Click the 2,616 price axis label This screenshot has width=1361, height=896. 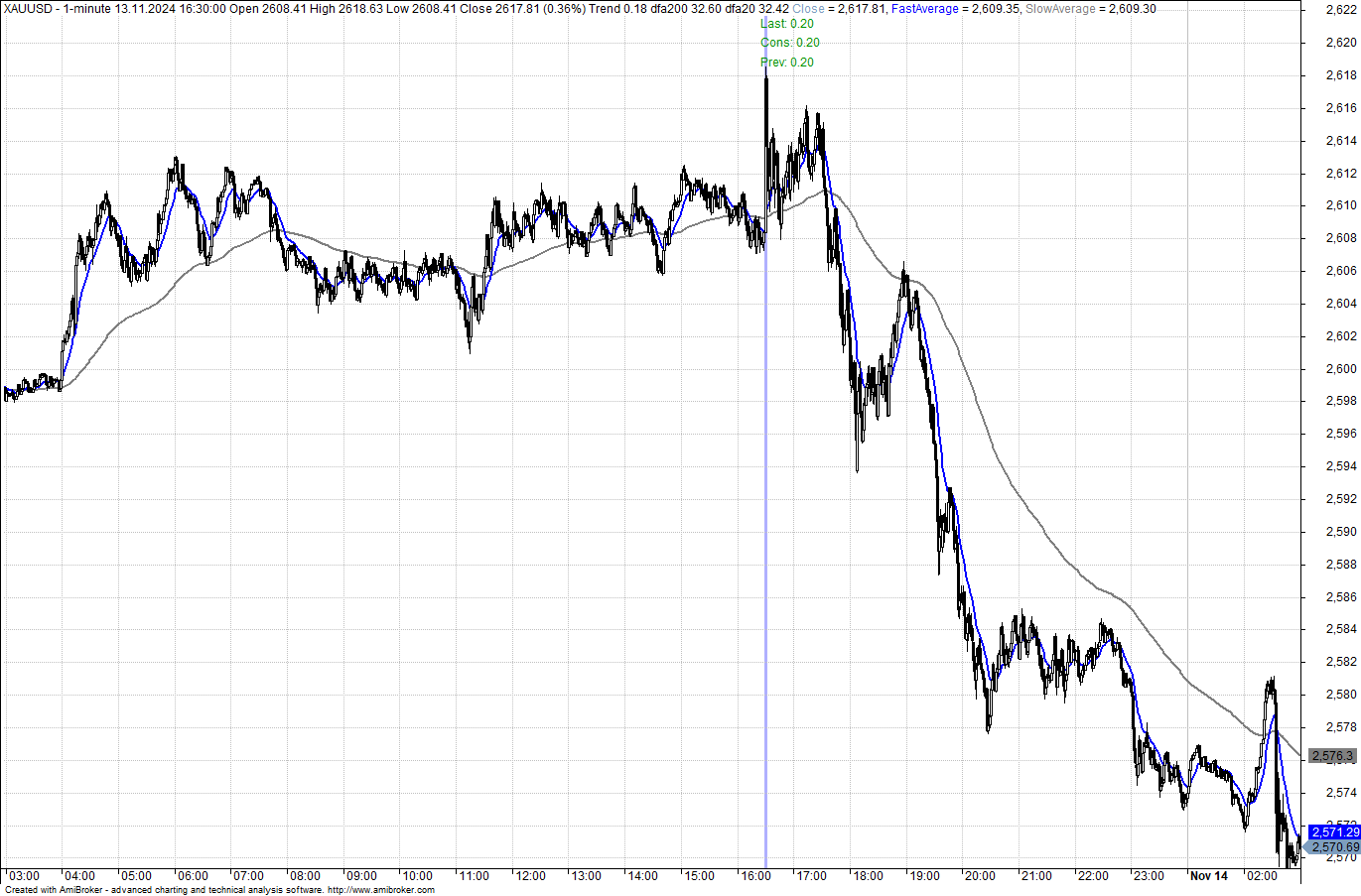click(x=1341, y=108)
